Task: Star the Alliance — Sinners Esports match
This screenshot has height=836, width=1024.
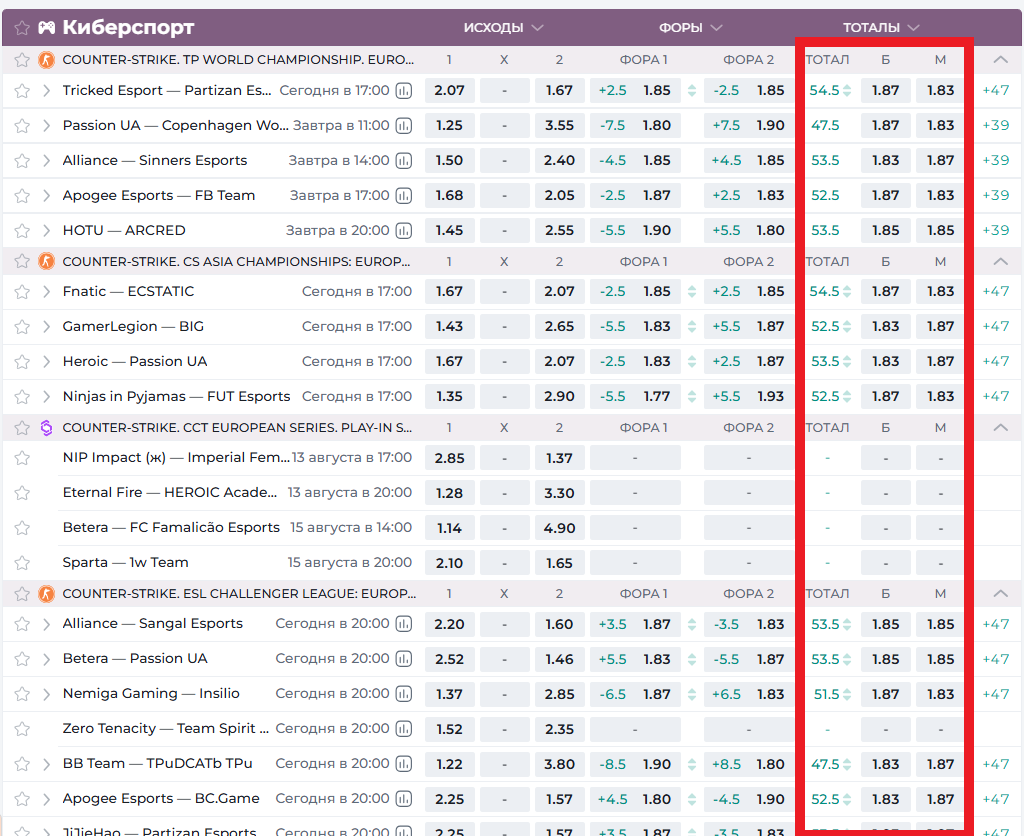Action: (22, 161)
